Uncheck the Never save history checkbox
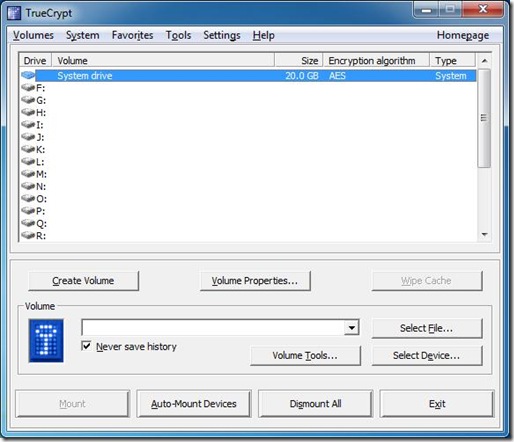This screenshot has height=442, width=514. click(x=86, y=346)
